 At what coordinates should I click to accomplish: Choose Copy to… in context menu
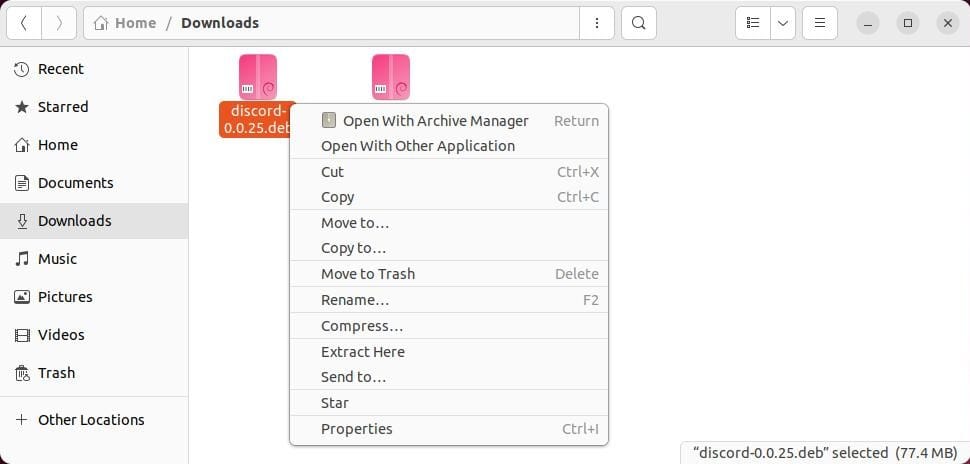449,248
